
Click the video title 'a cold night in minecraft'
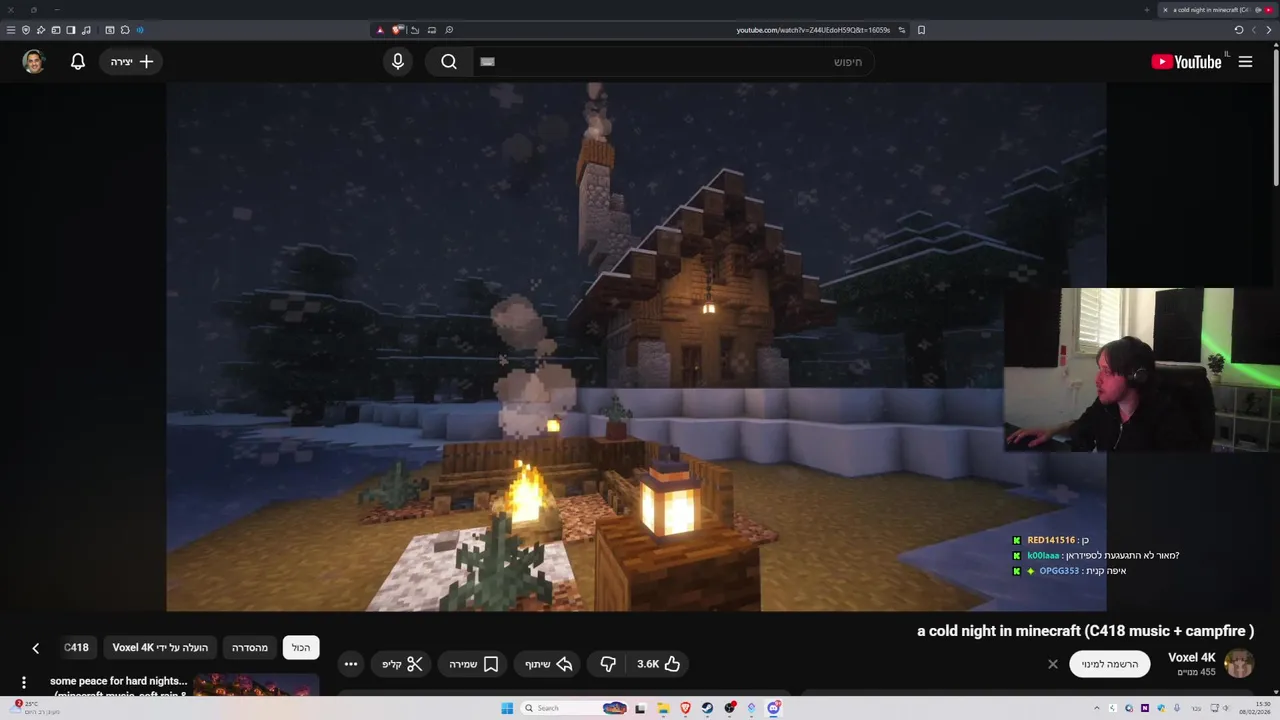(x=1085, y=631)
